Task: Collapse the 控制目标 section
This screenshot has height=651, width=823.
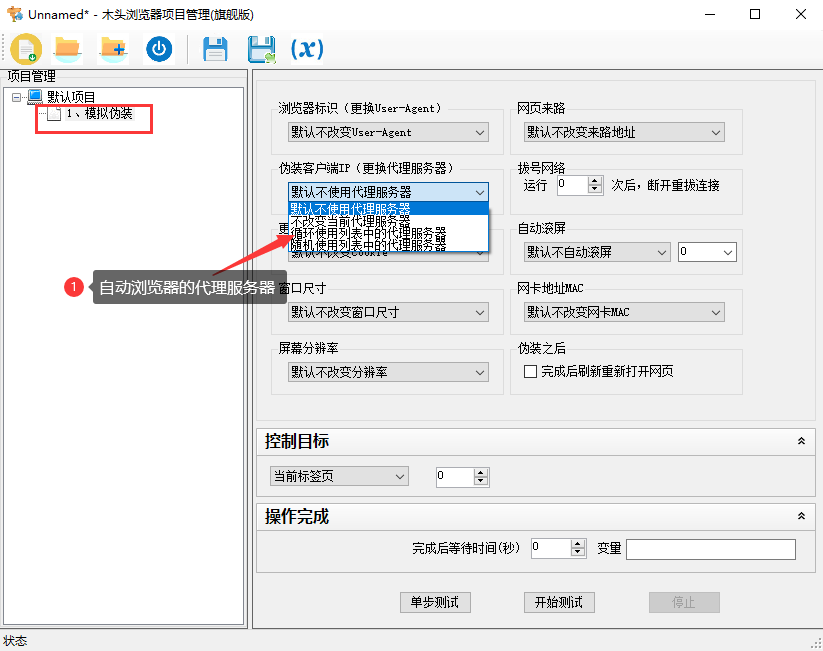Action: tap(801, 441)
